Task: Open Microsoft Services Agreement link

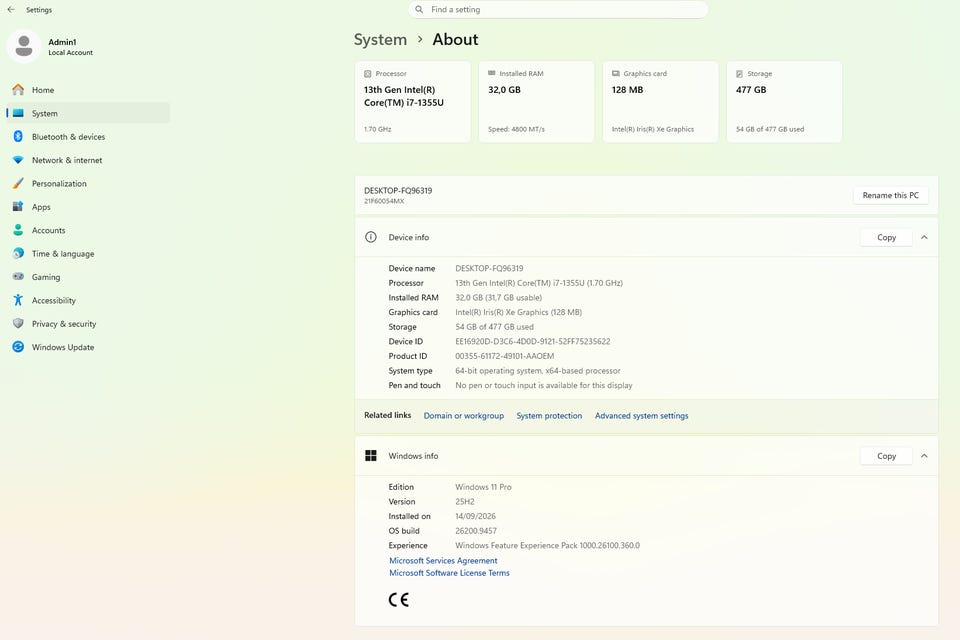Action: (x=443, y=560)
